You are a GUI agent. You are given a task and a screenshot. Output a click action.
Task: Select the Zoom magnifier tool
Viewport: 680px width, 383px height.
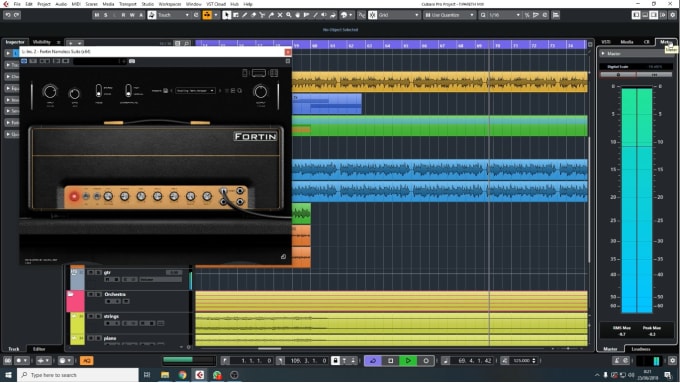pos(288,15)
